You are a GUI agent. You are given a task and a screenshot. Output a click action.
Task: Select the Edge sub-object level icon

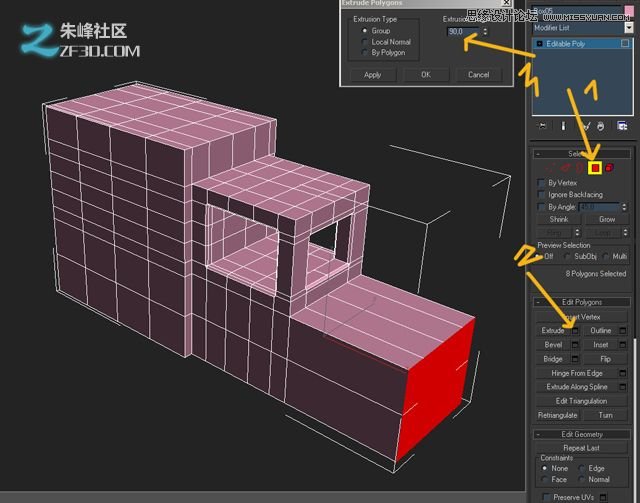pyautogui.click(x=565, y=168)
